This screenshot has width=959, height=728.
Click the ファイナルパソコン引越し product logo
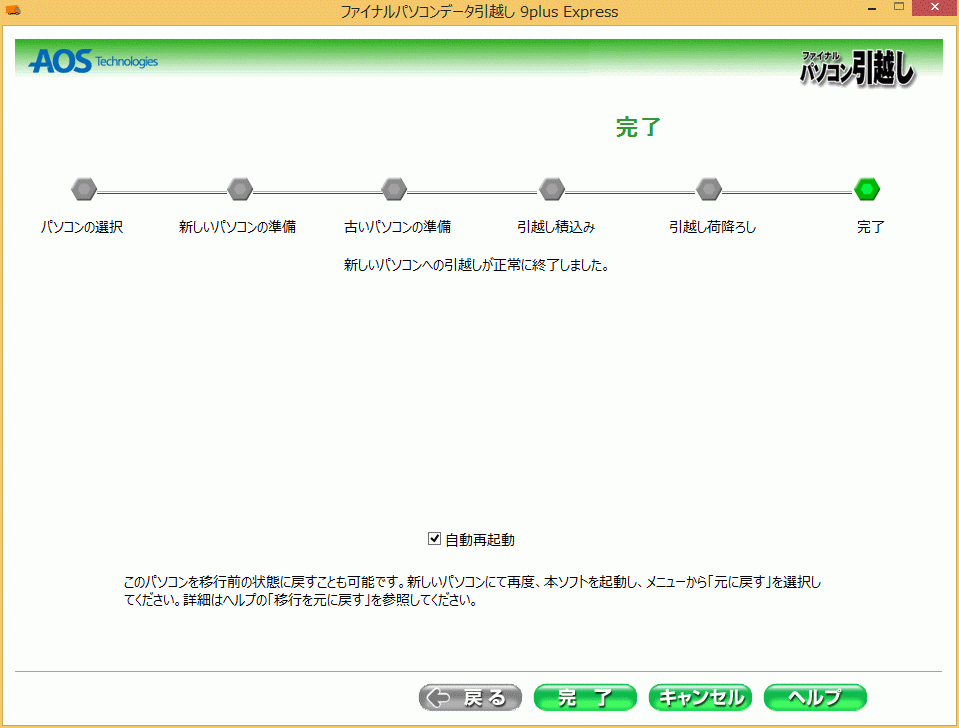[857, 68]
